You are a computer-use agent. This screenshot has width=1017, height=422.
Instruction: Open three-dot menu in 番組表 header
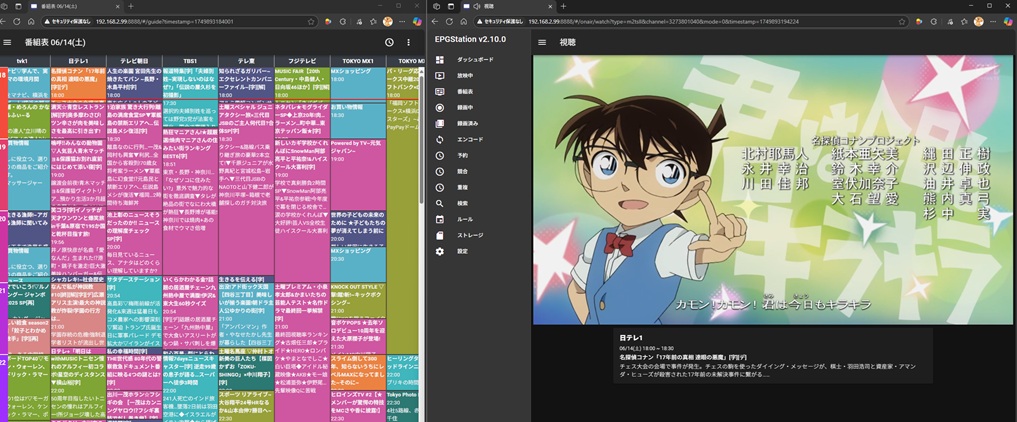click(409, 42)
